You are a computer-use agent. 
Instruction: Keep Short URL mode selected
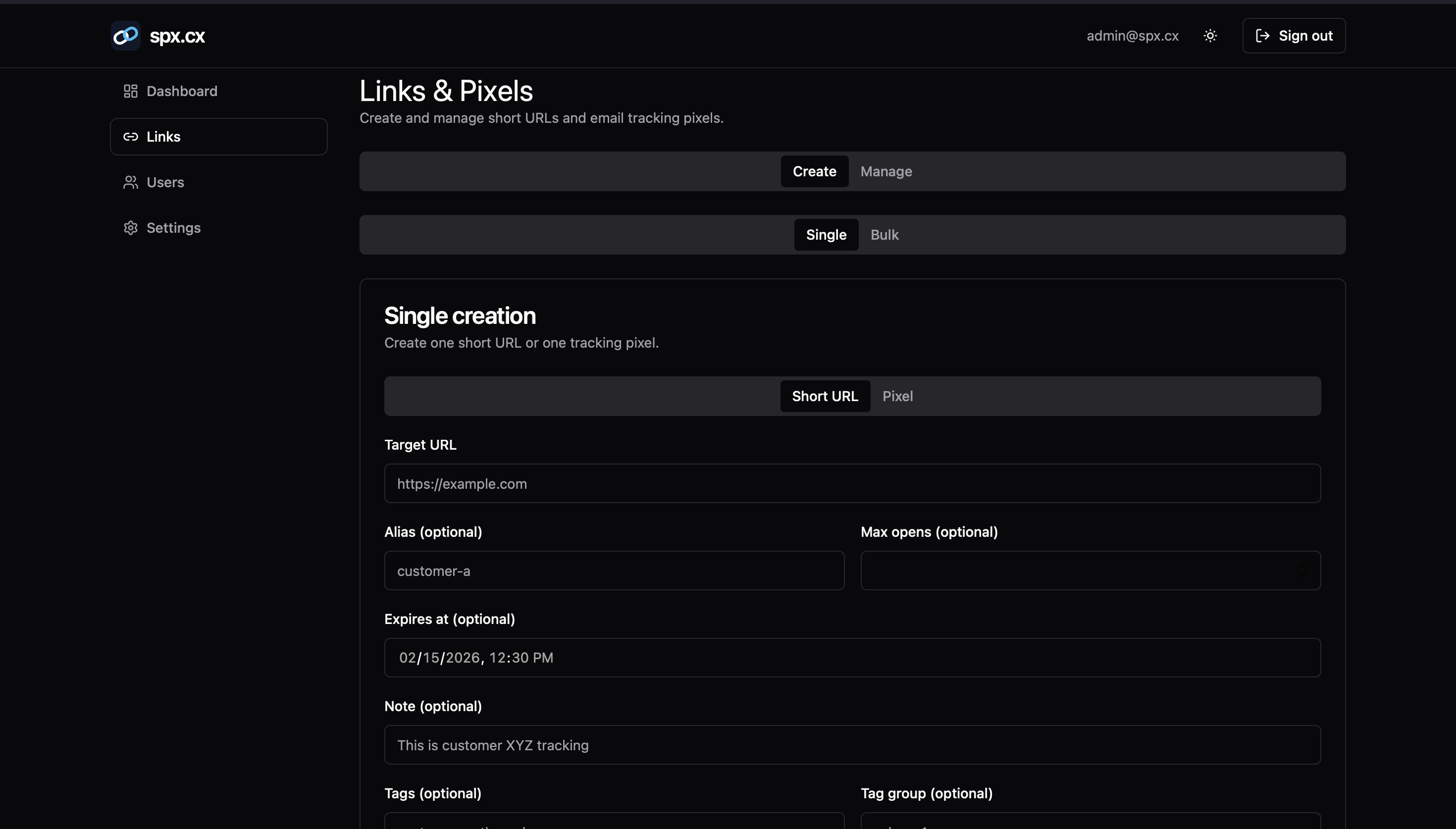pyautogui.click(x=825, y=396)
